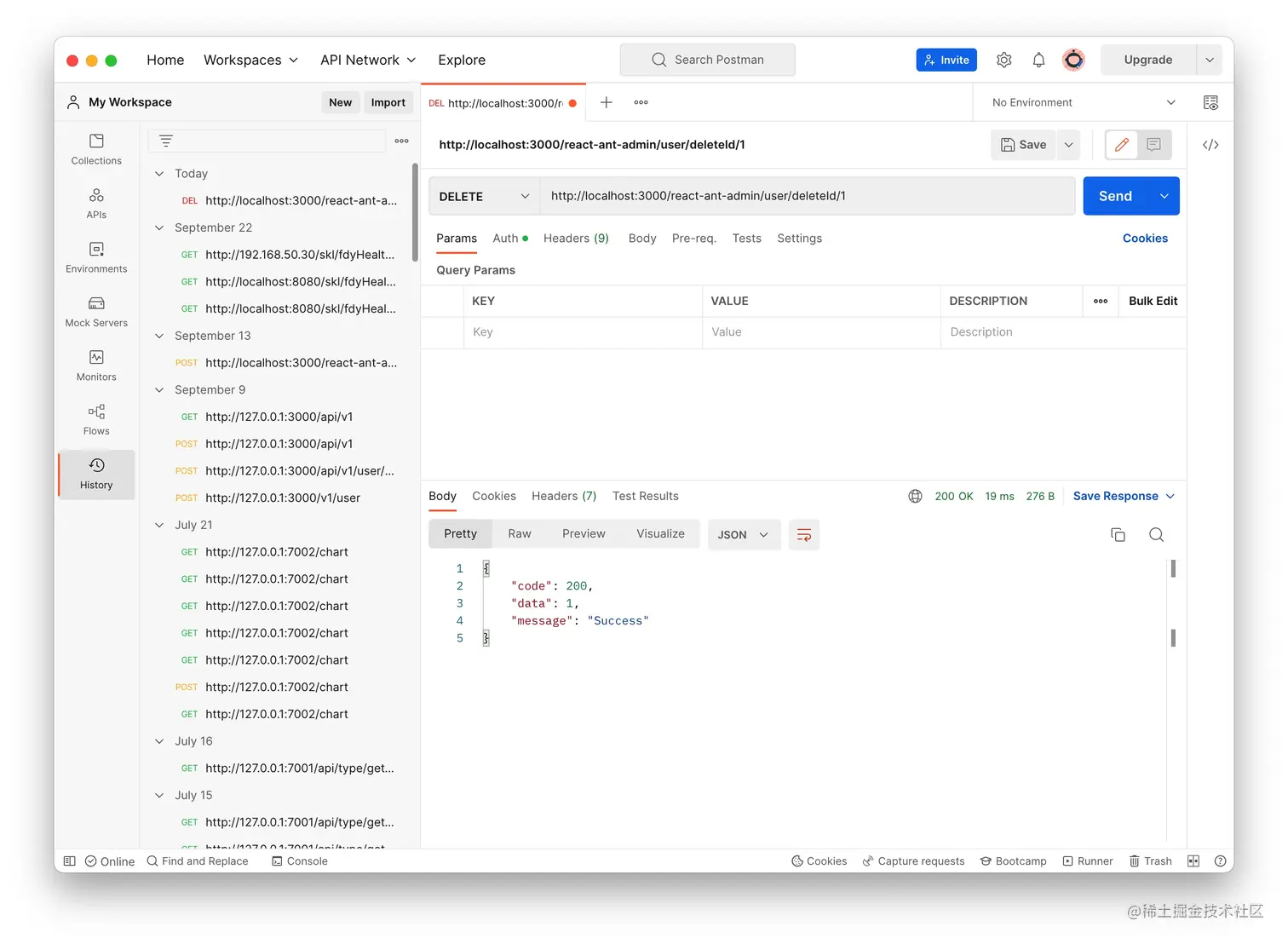The height and width of the screenshot is (944, 1288).
Task: Go to the Explore page
Action: coord(462,60)
